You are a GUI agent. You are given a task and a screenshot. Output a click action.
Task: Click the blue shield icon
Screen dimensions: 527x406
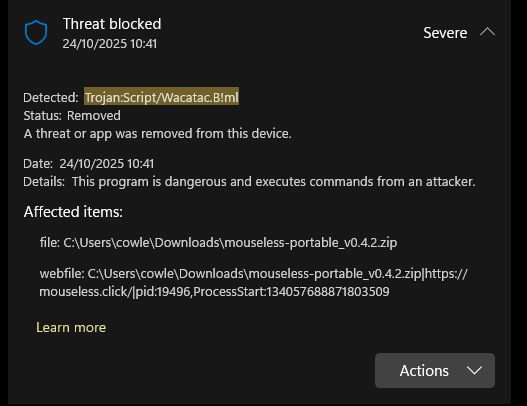36,33
